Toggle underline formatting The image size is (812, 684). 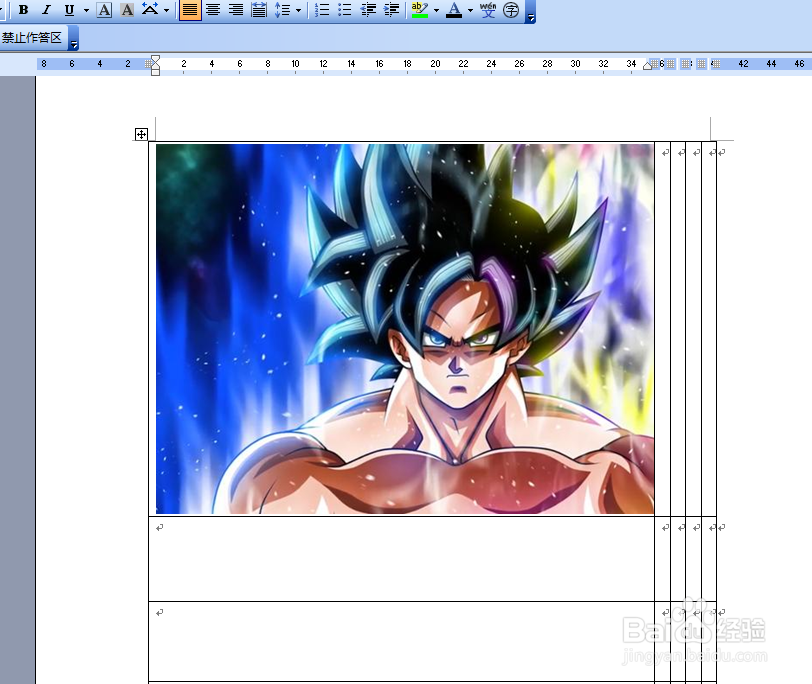click(x=69, y=9)
